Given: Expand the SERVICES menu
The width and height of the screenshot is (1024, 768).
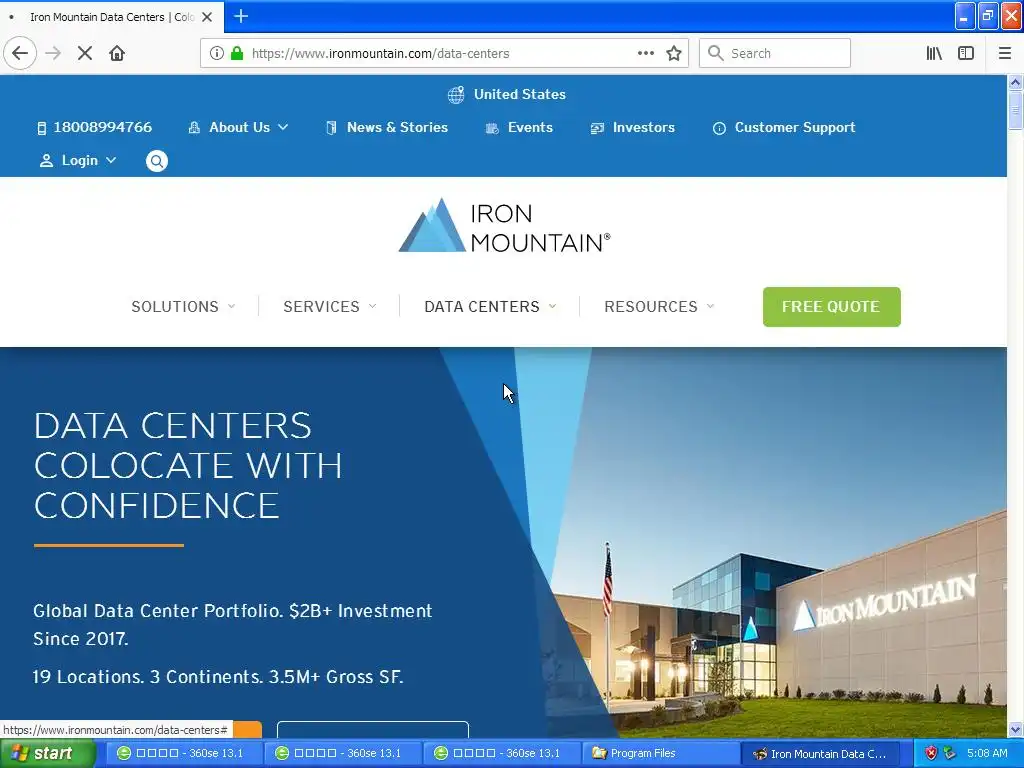Looking at the screenshot, I should point(330,306).
